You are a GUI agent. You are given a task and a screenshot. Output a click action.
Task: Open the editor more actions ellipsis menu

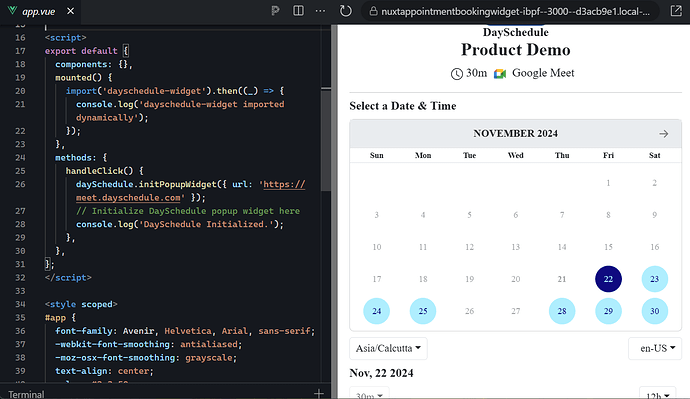320,11
